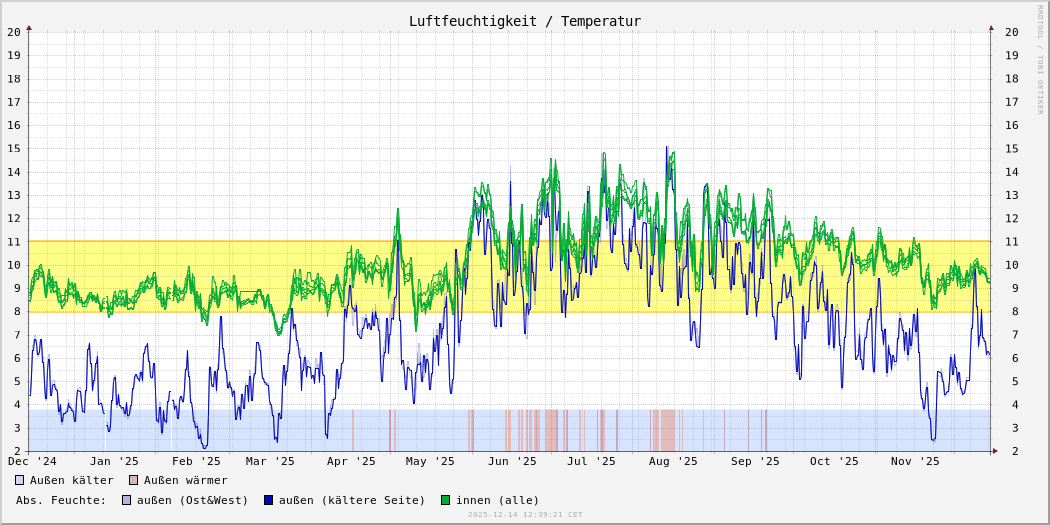Image resolution: width=1050 pixels, height=525 pixels.
Task: Select the 'Nov '25' x-axis label
Action: [915, 461]
